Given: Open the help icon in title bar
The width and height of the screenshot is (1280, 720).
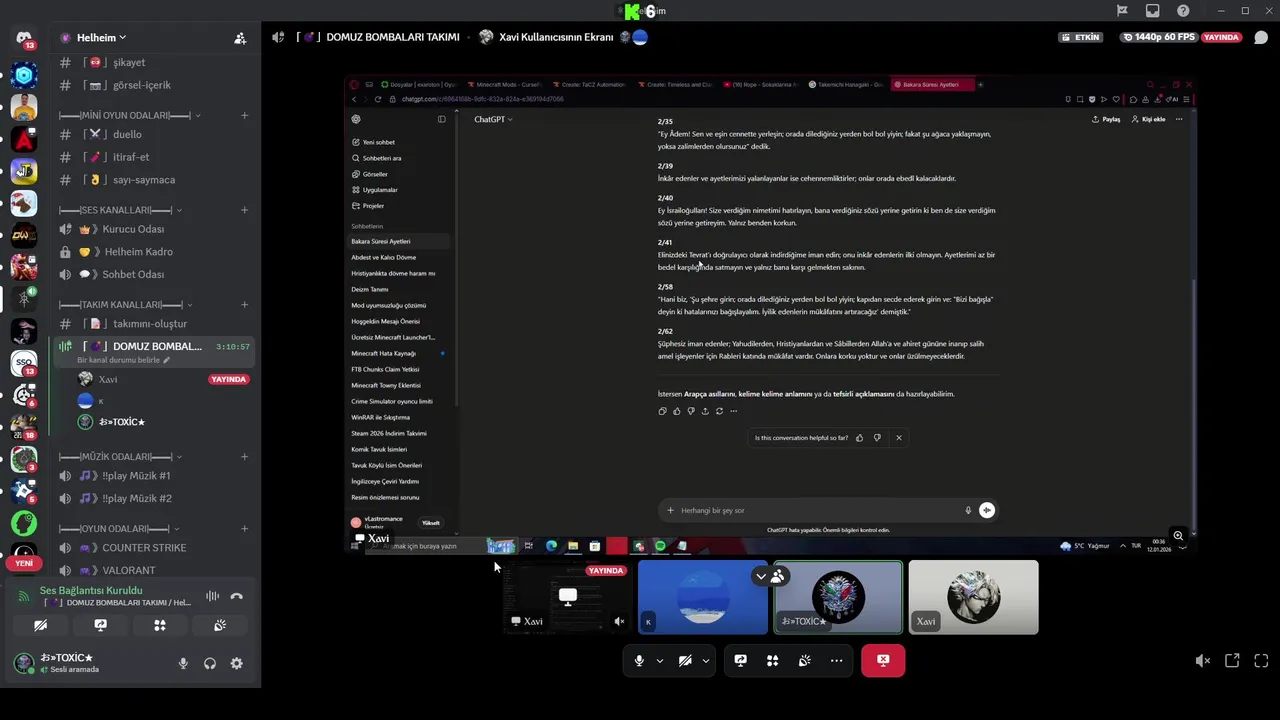Looking at the screenshot, I should [x=1183, y=11].
